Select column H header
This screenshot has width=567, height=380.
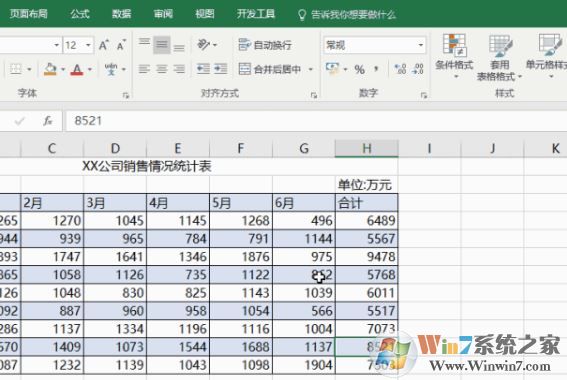pyautogui.click(x=367, y=148)
